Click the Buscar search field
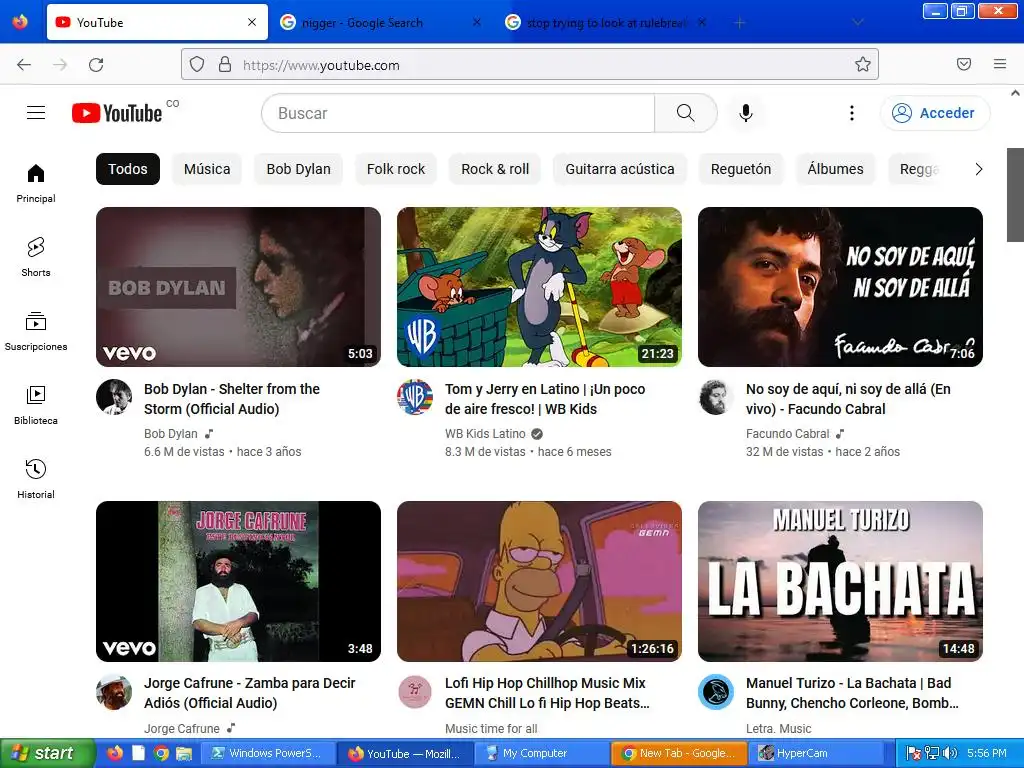Viewport: 1024px width, 768px height. [x=458, y=113]
